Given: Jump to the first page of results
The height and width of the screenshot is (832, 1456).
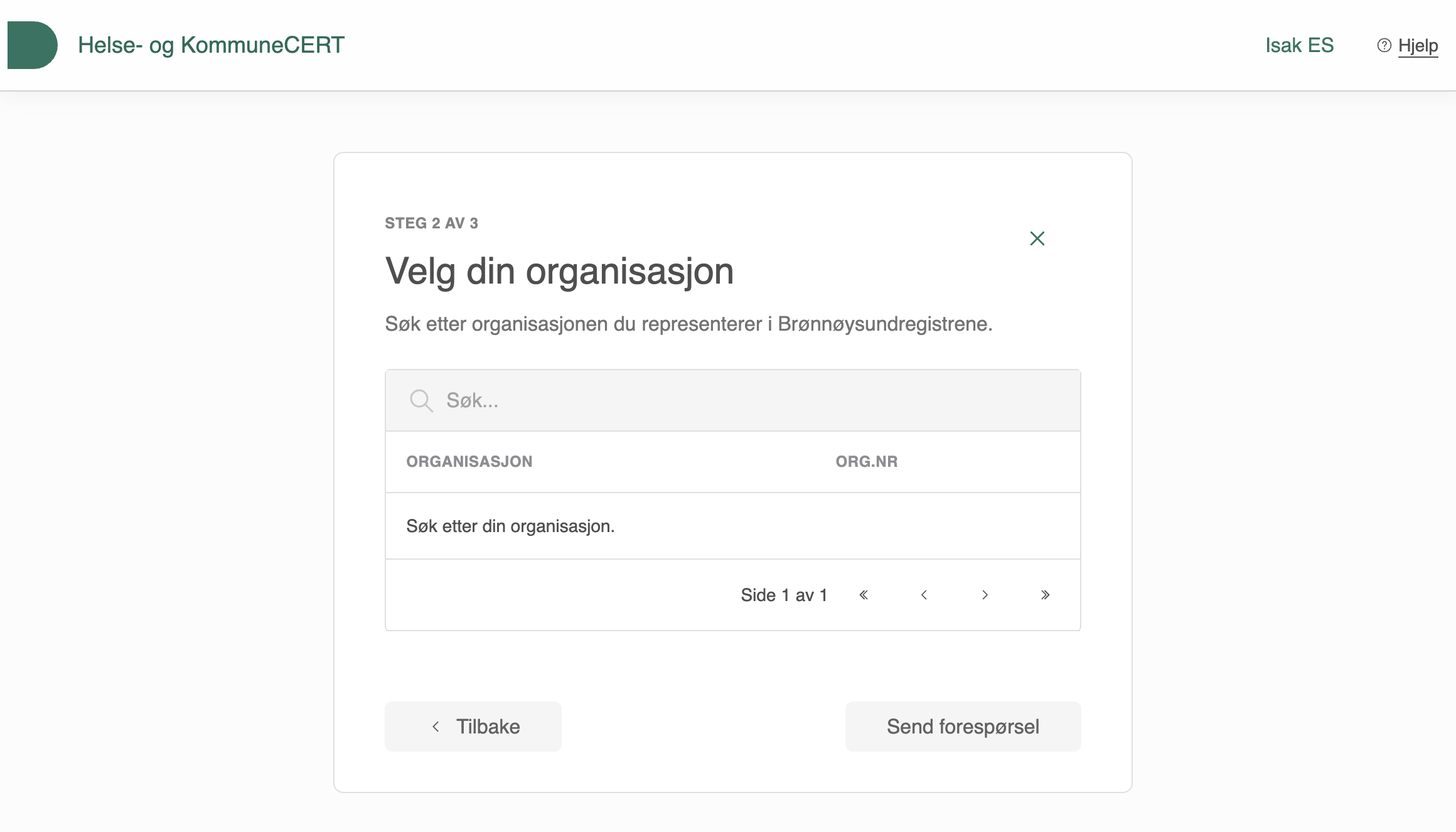Looking at the screenshot, I should point(864,595).
